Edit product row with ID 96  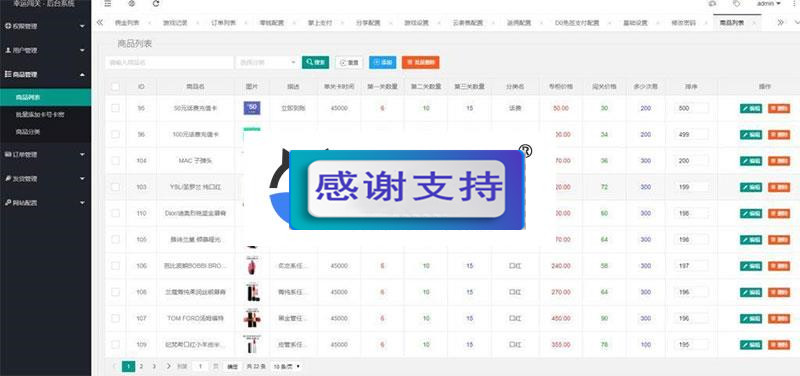click(x=751, y=135)
